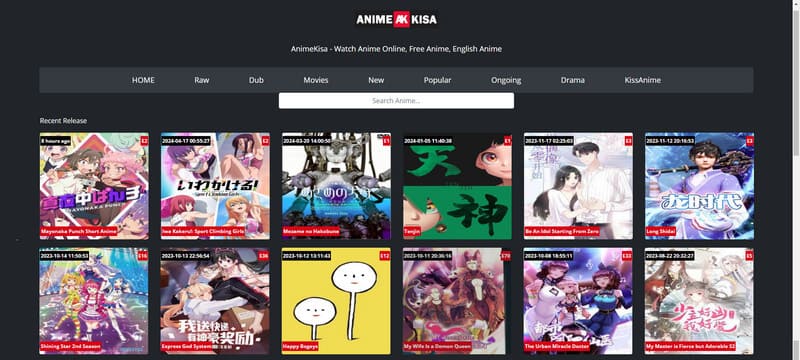The image size is (800, 360).
Task: Click the 'Mayonaka Punch Short Anime' title label
Action: click(79, 232)
